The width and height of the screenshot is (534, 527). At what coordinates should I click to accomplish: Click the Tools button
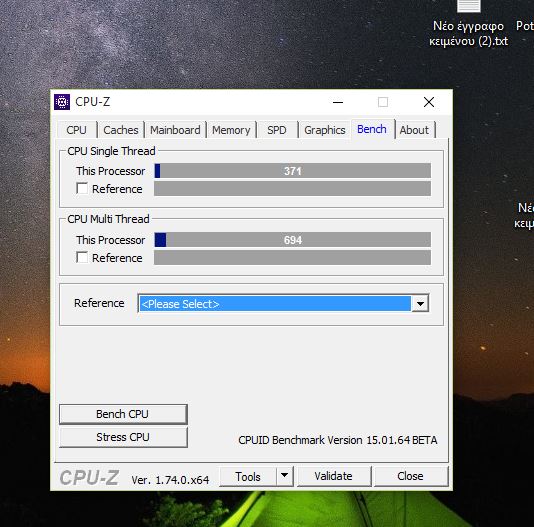(x=248, y=476)
